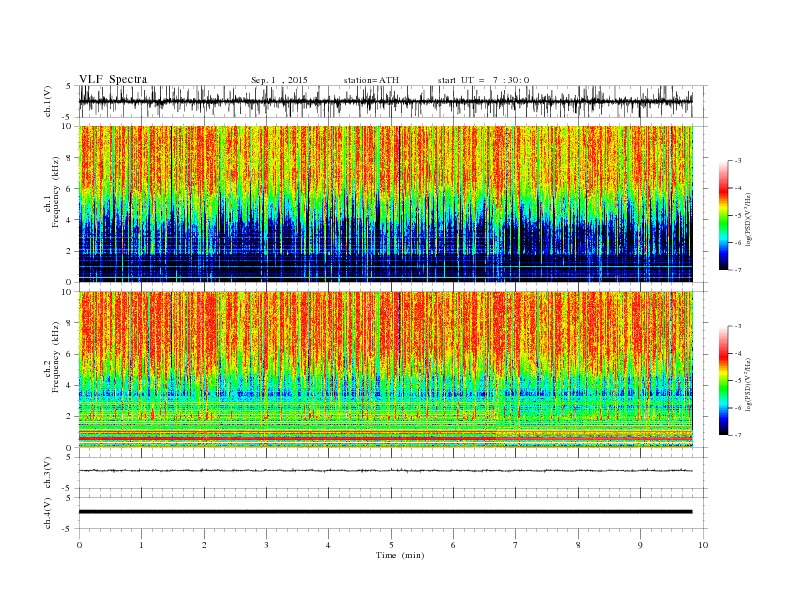Click the '-4' label on ch.2 color bar
The image size is (792, 612).
click(x=737, y=353)
